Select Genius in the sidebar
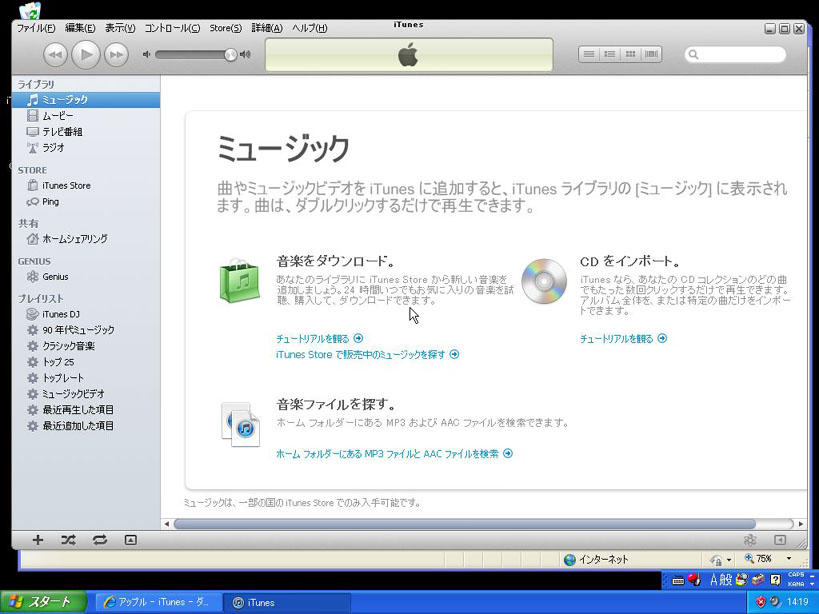 (86, 277)
